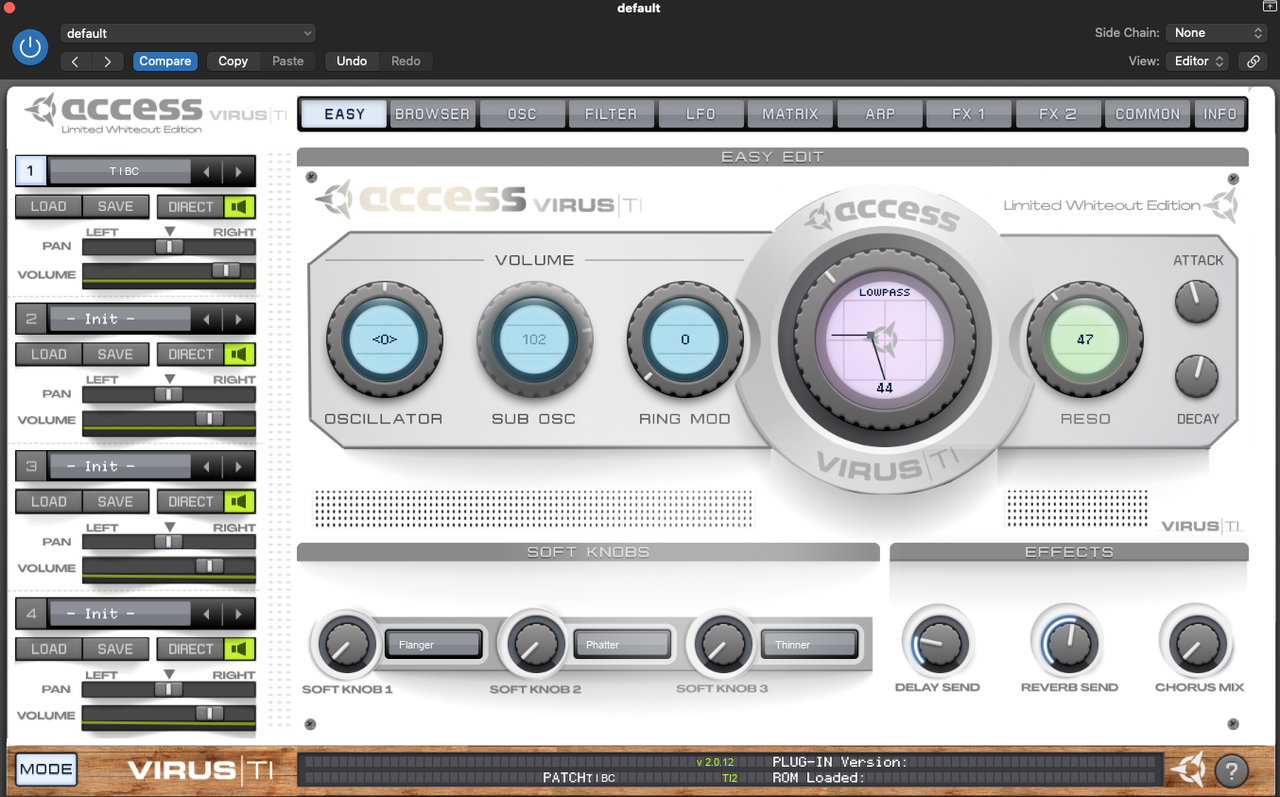The height and width of the screenshot is (797, 1280).
Task: Click the Access star logo in bottom bar
Action: 1189,770
